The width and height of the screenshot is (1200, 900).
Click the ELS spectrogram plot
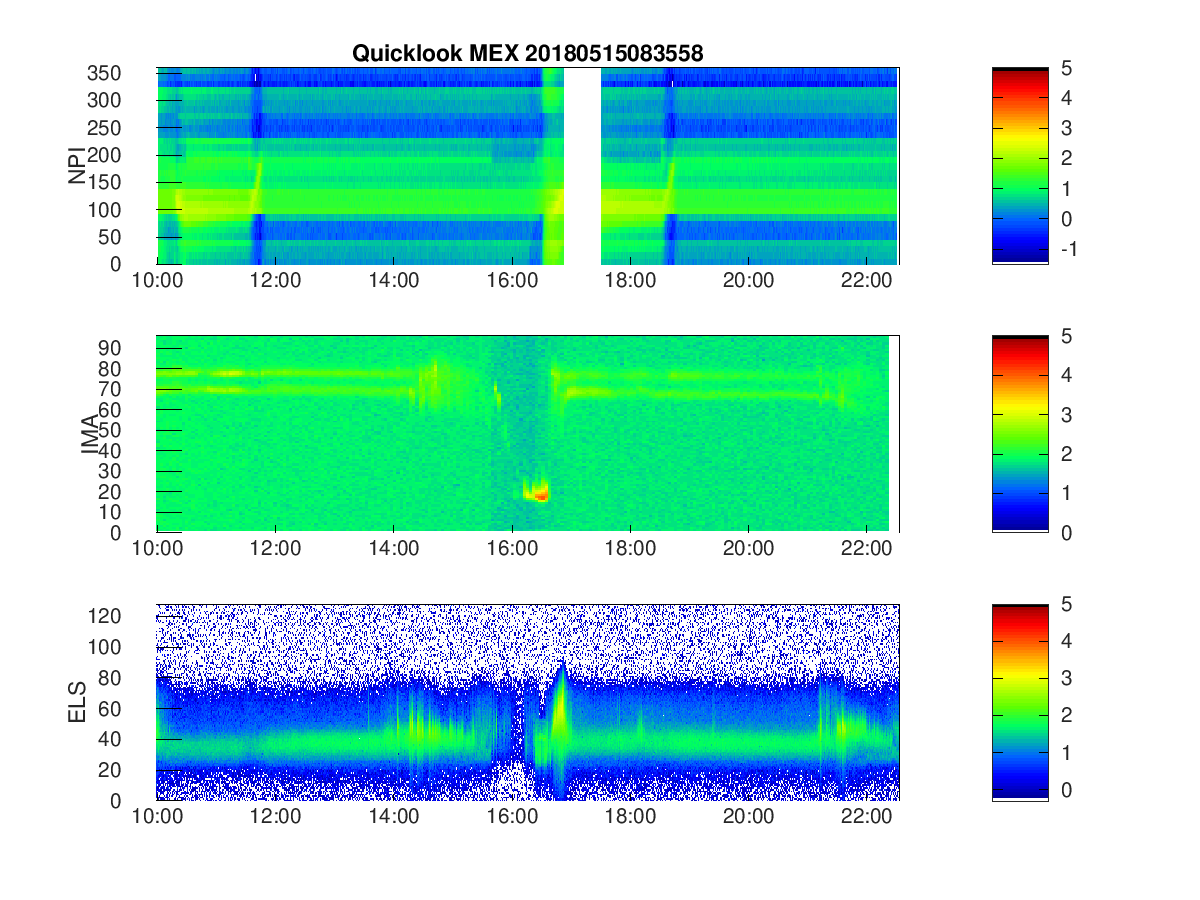coord(528,702)
